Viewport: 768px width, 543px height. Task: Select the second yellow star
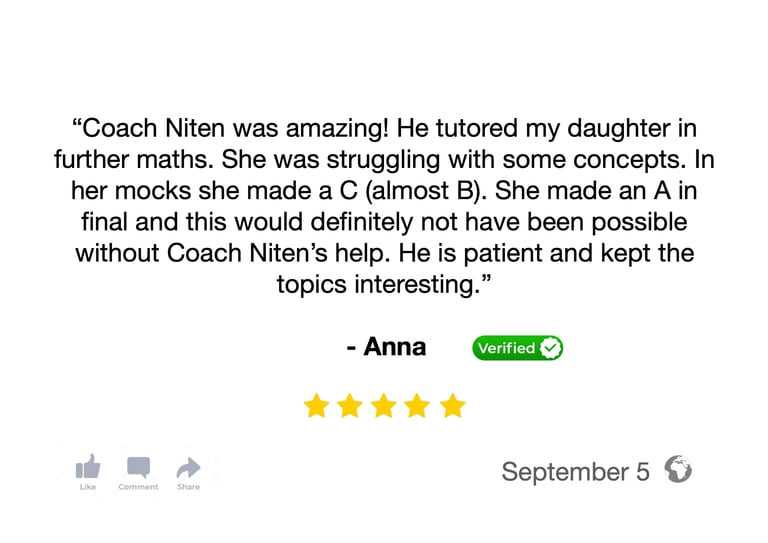coord(350,406)
